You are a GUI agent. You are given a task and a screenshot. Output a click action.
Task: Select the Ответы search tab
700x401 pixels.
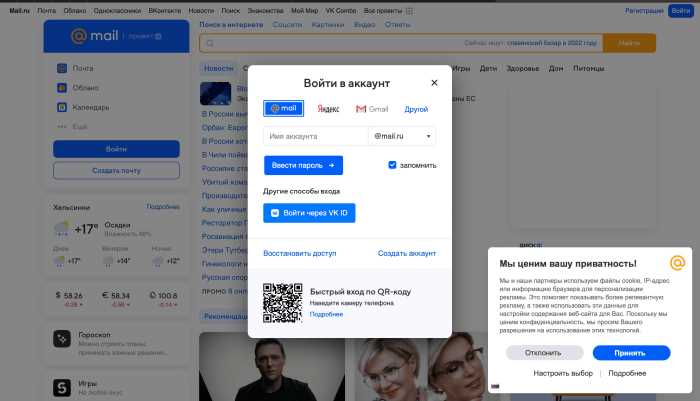point(397,25)
